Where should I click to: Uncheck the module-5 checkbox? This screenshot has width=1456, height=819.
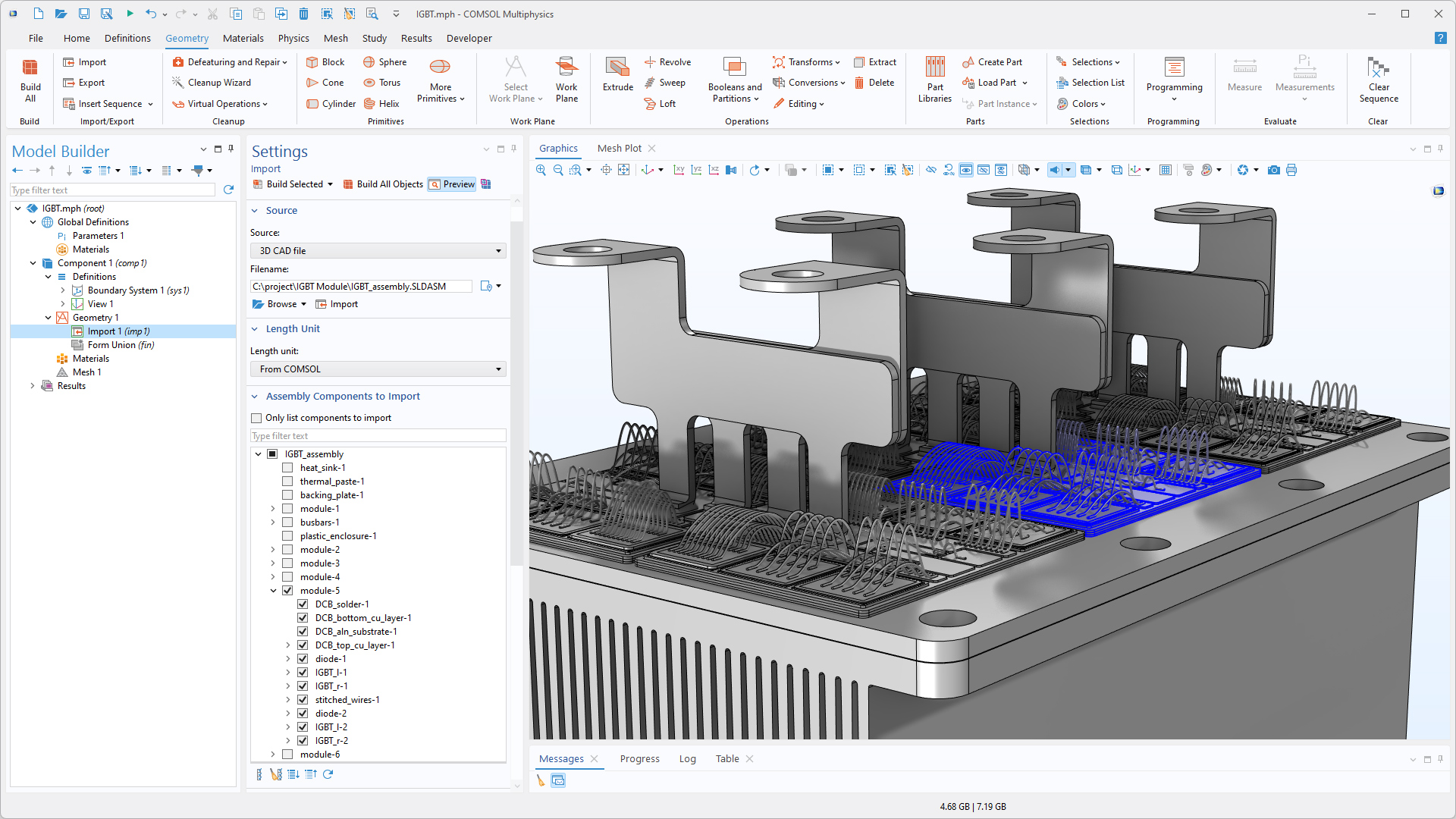pos(287,591)
